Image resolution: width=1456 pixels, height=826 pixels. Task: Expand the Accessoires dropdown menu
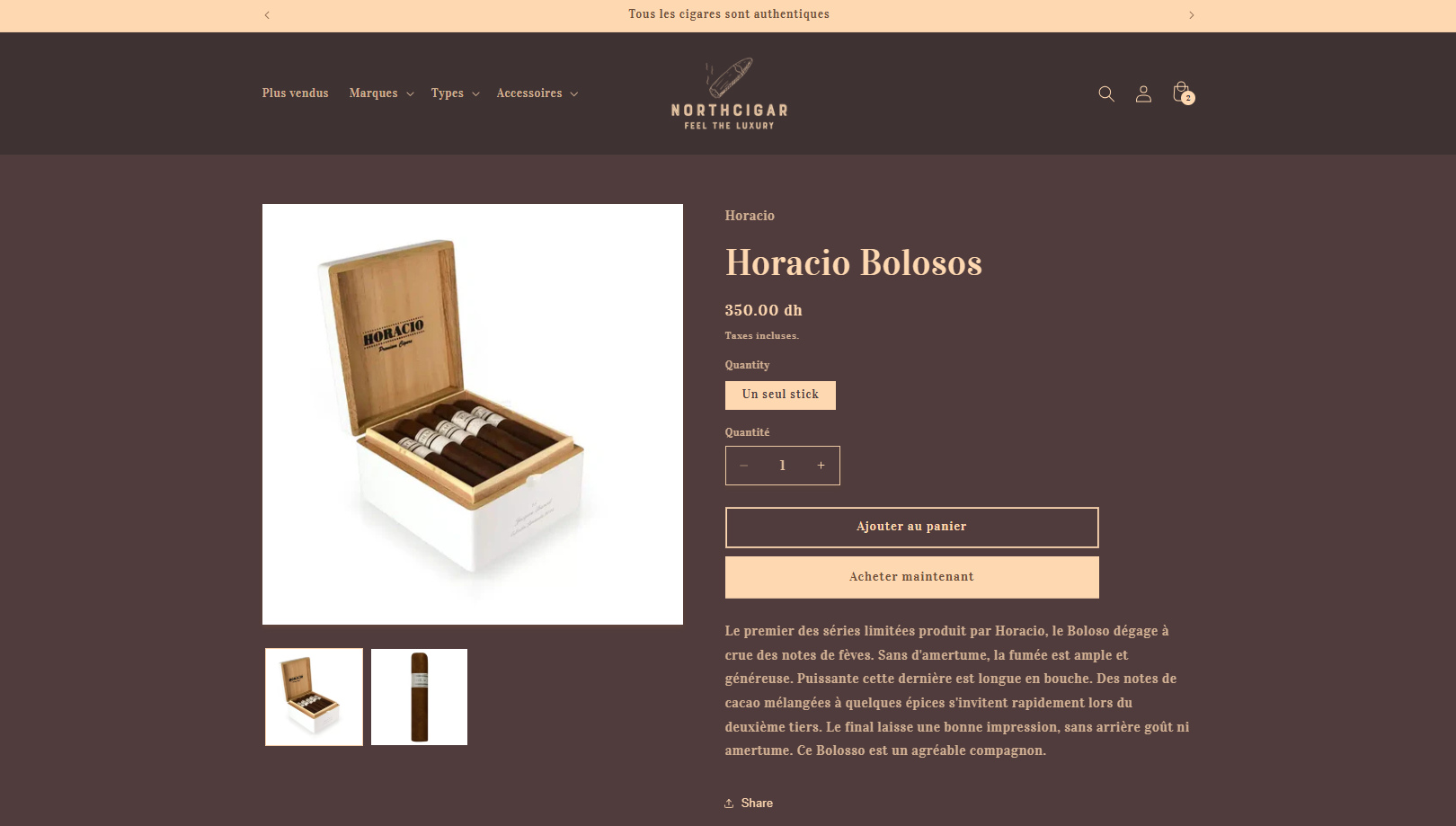click(x=537, y=93)
